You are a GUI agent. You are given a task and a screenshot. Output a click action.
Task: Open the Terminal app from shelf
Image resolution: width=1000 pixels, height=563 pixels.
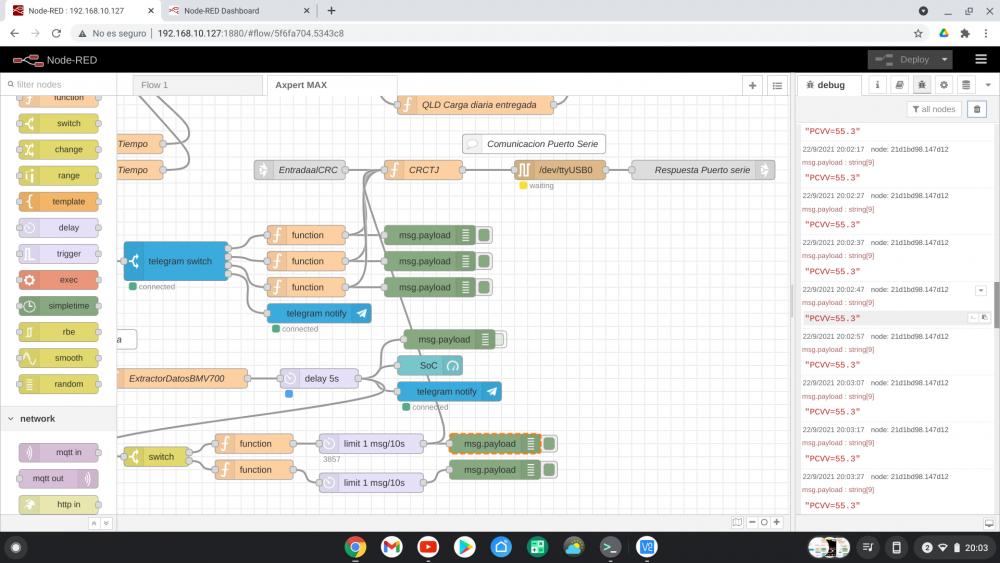610,547
